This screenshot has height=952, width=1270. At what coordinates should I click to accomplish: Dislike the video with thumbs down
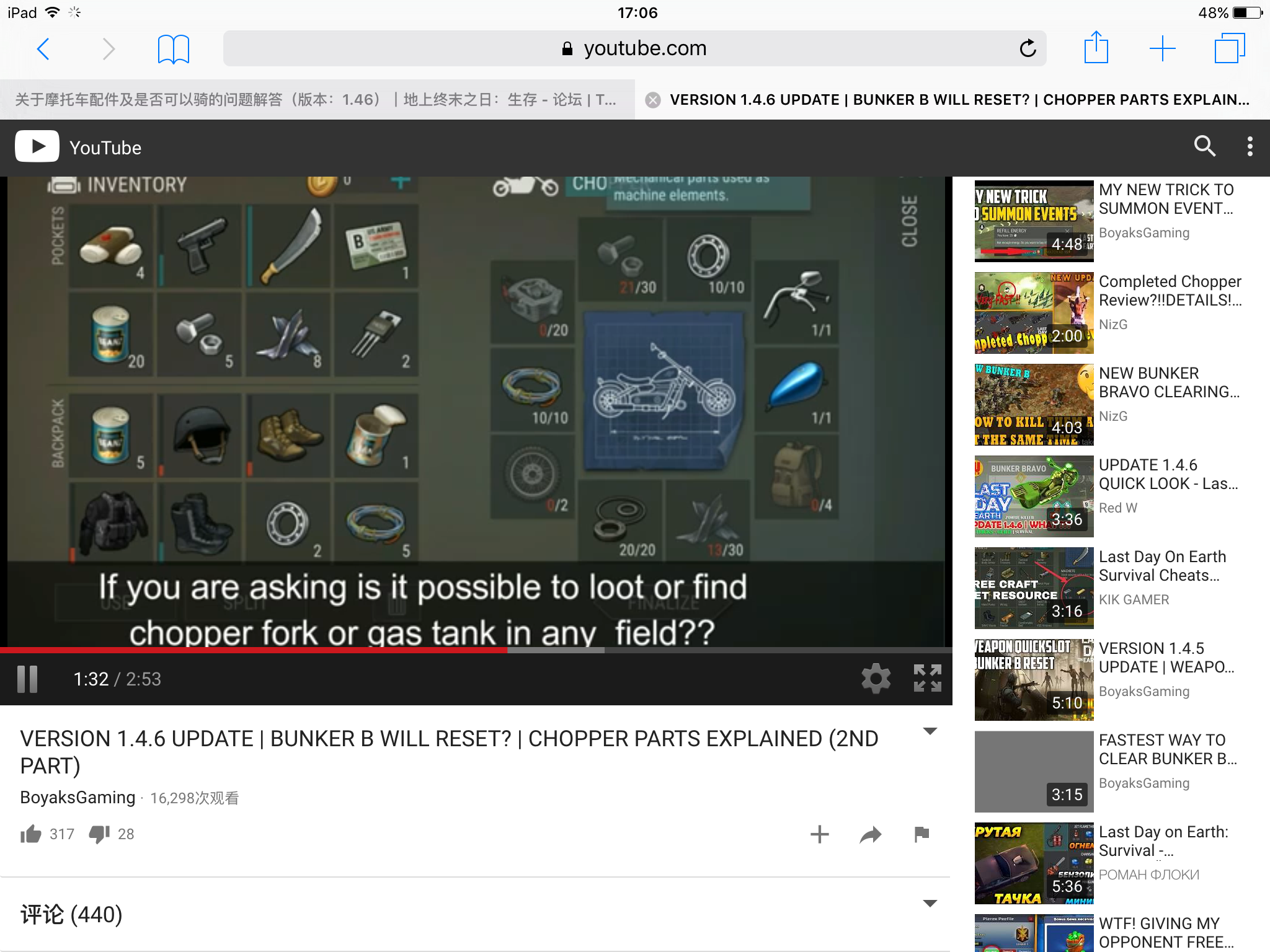point(99,834)
